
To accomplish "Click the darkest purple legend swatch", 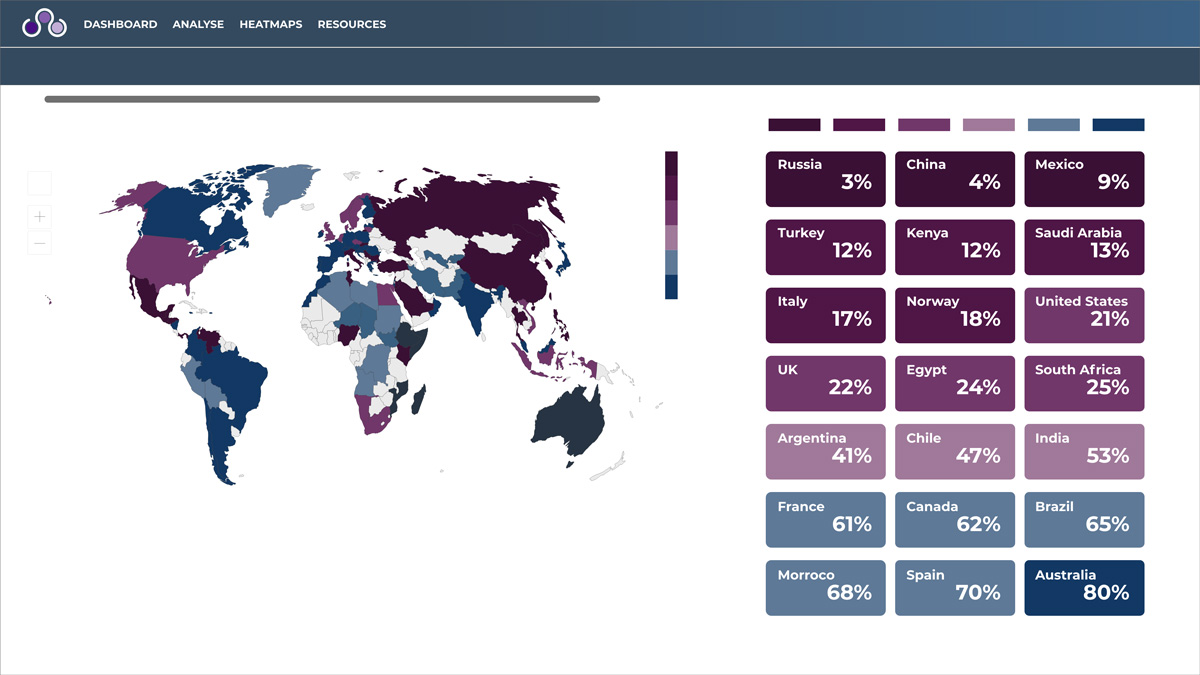I will tap(793, 124).
